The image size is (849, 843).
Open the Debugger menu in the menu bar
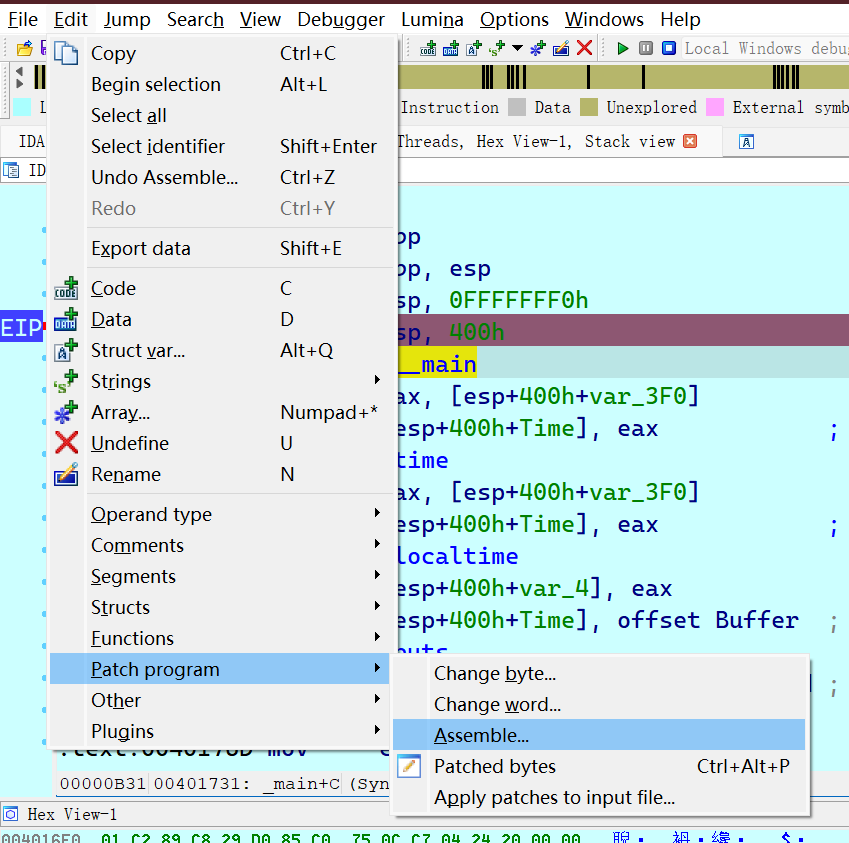click(x=340, y=19)
